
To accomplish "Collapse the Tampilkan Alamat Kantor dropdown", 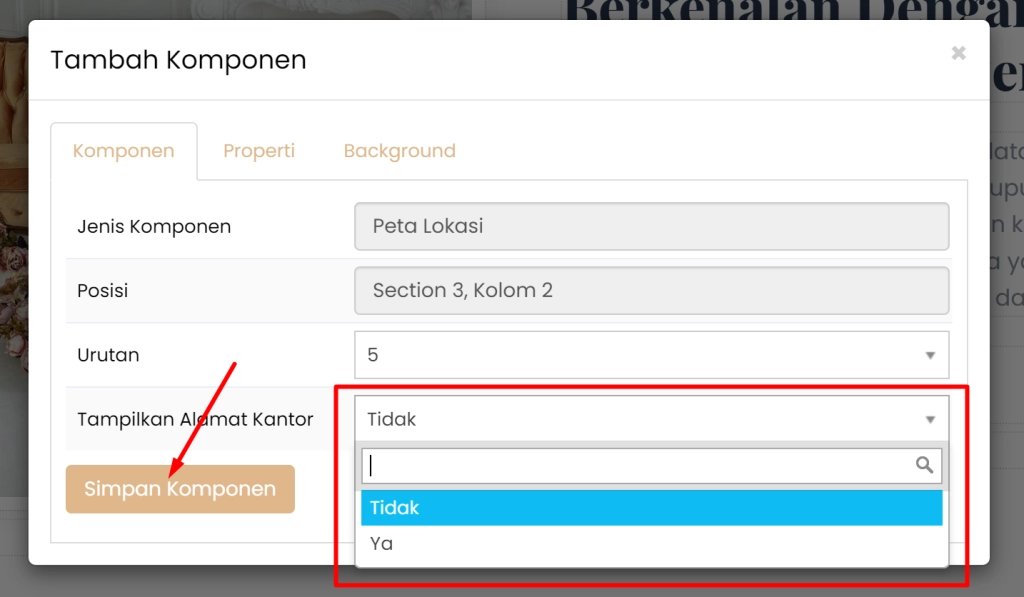I will click(640, 420).
